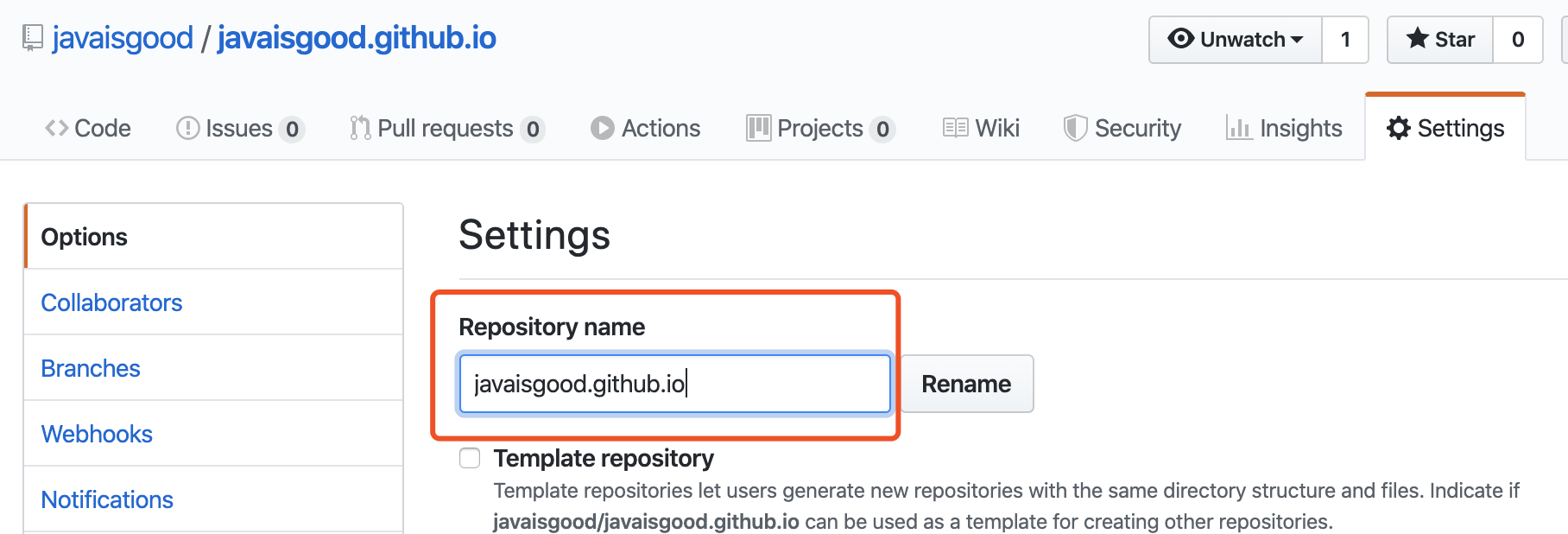Star the repository

tap(1440, 40)
